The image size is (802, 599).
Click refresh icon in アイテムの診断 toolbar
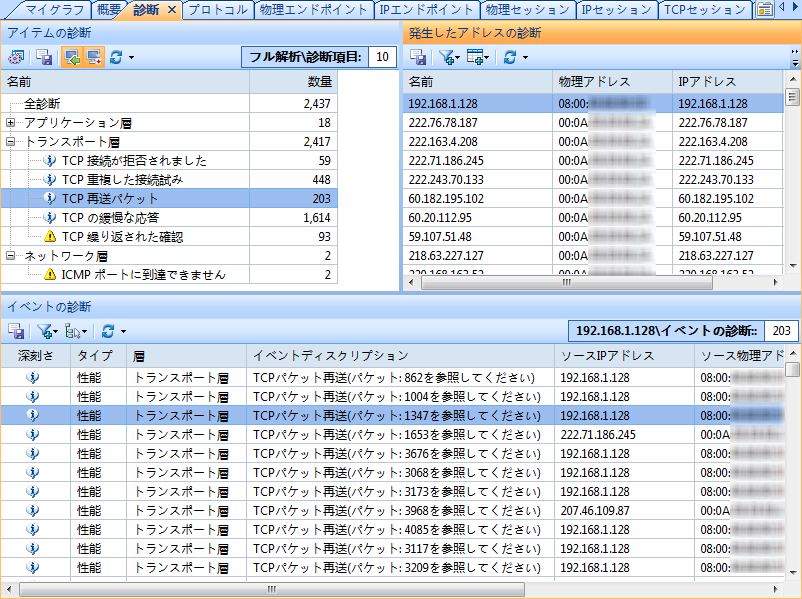pos(116,57)
